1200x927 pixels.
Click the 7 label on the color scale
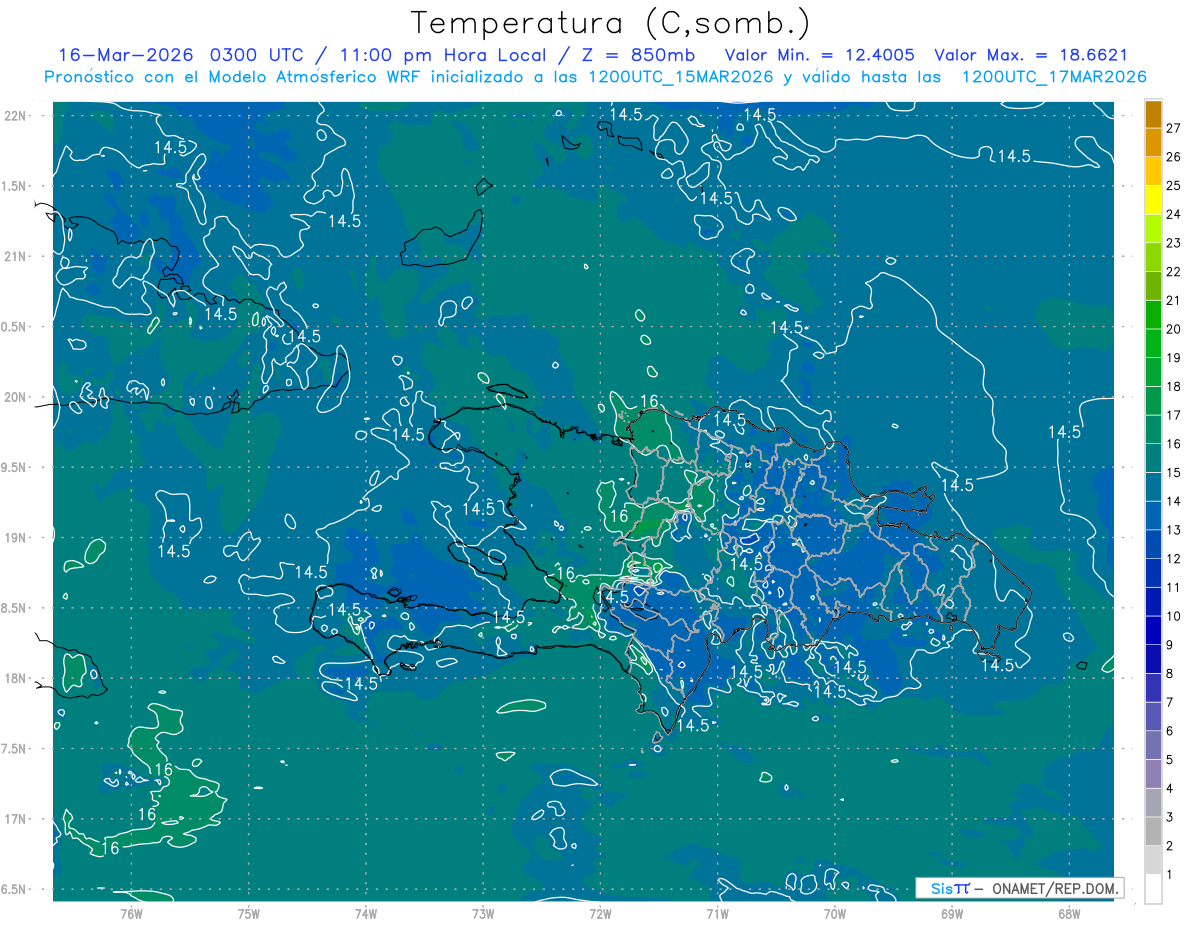1170,702
